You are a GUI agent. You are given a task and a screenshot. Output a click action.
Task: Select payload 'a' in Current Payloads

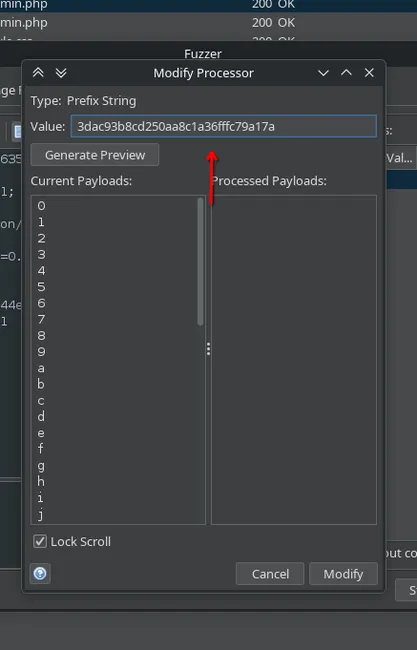(x=41, y=368)
